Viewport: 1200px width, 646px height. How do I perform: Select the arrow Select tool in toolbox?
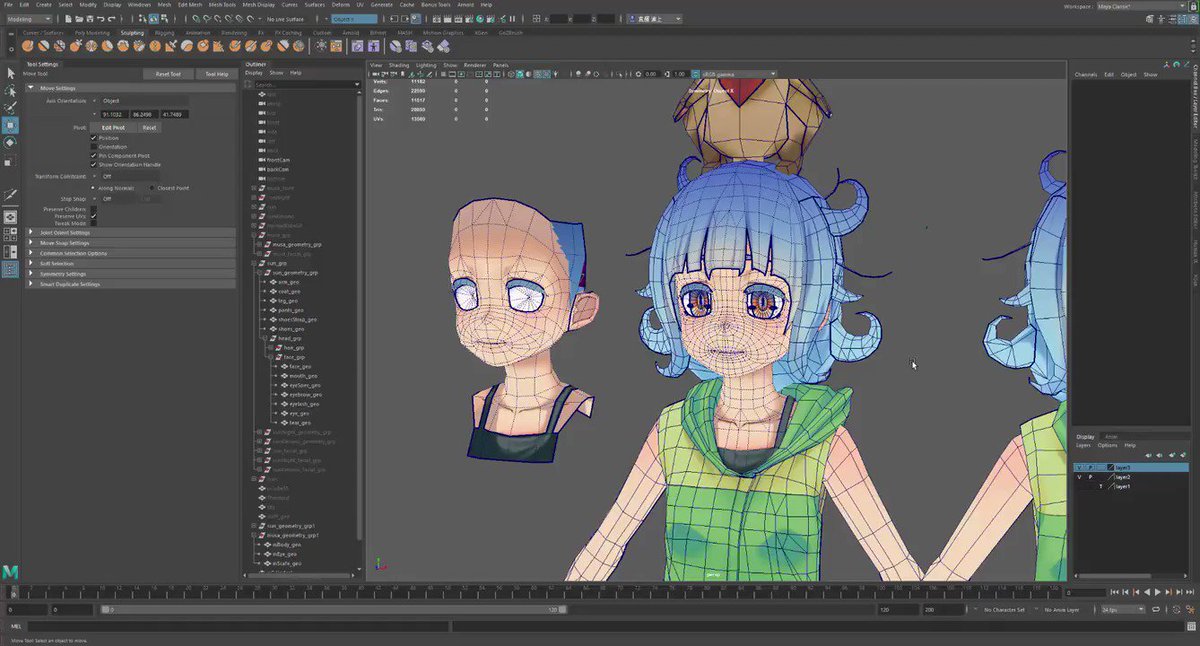point(10,73)
